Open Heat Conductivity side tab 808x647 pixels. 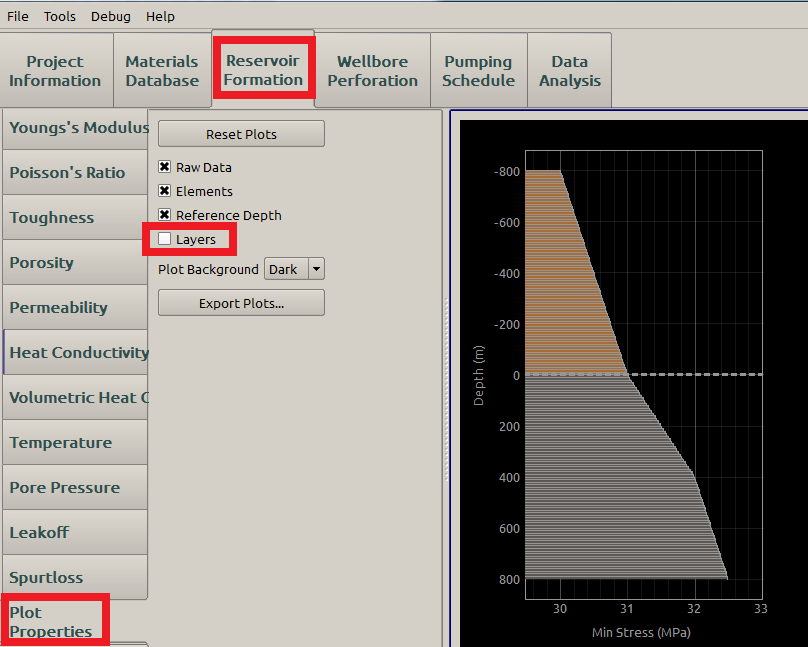click(x=75, y=352)
